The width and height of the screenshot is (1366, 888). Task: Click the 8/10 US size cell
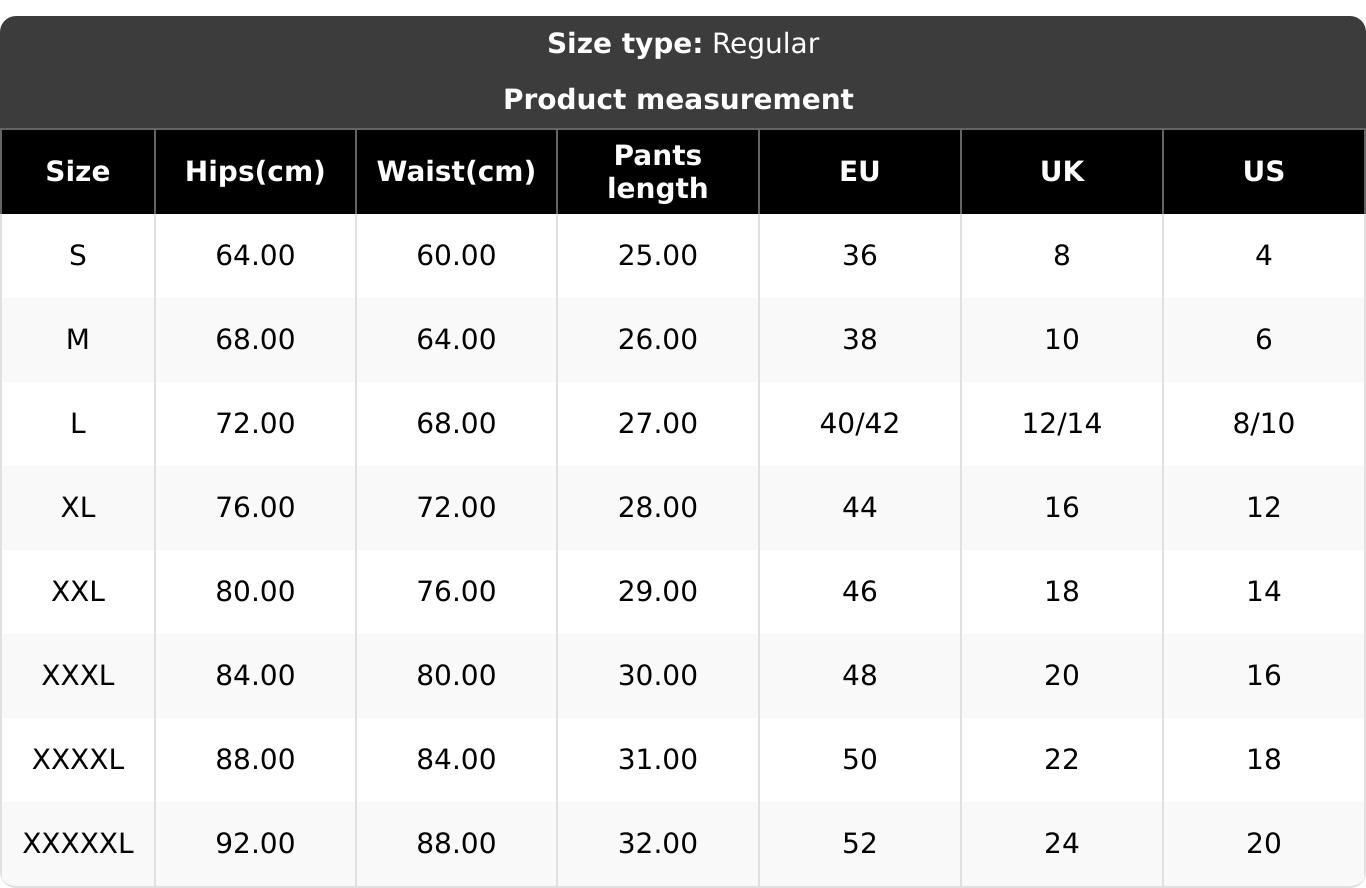1263,424
